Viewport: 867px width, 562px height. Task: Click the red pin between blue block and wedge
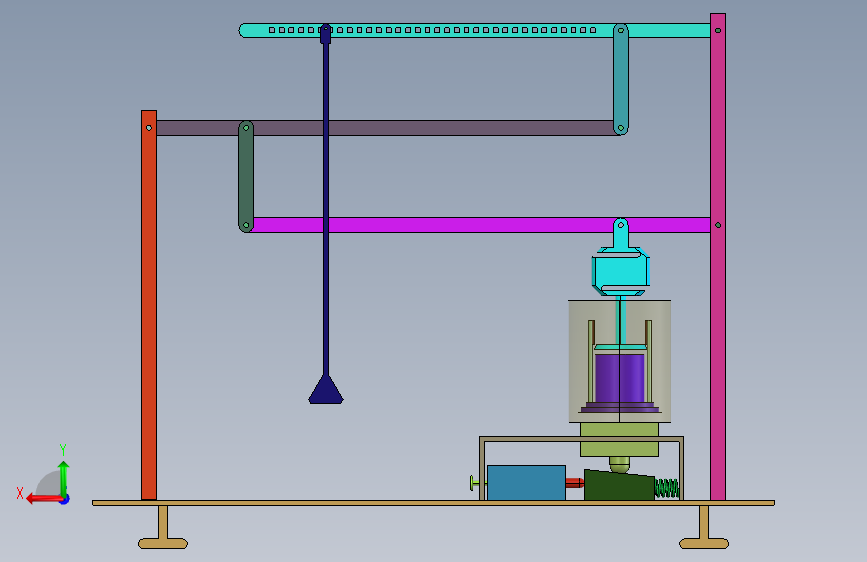tap(574, 483)
